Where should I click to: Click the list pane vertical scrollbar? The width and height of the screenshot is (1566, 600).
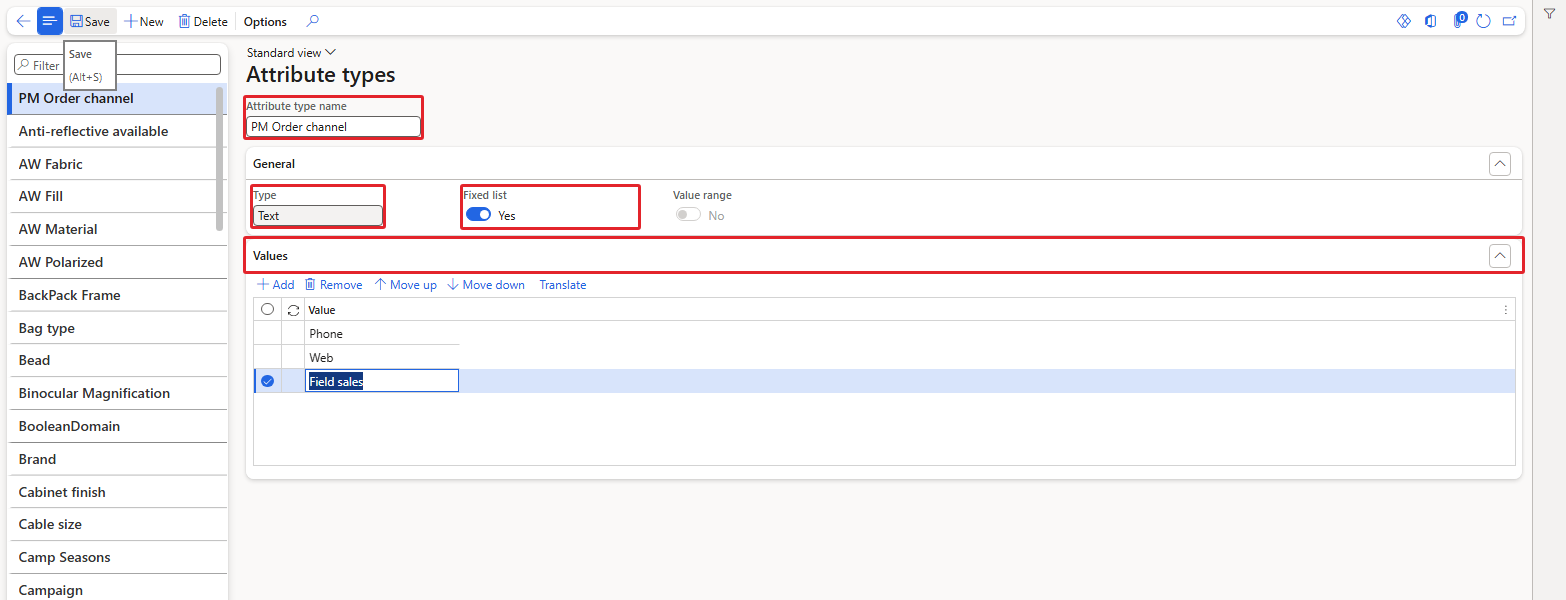pyautogui.click(x=220, y=160)
